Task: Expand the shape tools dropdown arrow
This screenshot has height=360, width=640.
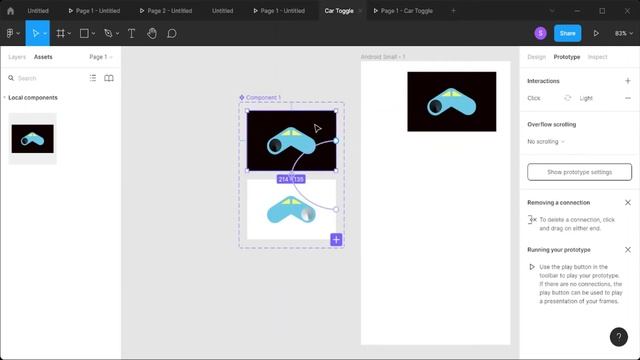Action: [x=93, y=33]
